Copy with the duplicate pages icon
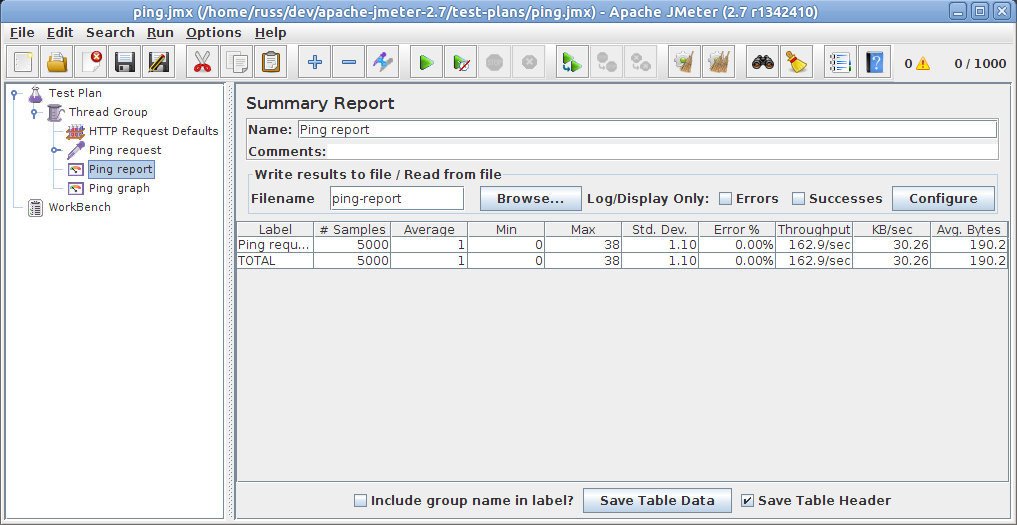Image resolution: width=1017 pixels, height=525 pixels. (237, 62)
